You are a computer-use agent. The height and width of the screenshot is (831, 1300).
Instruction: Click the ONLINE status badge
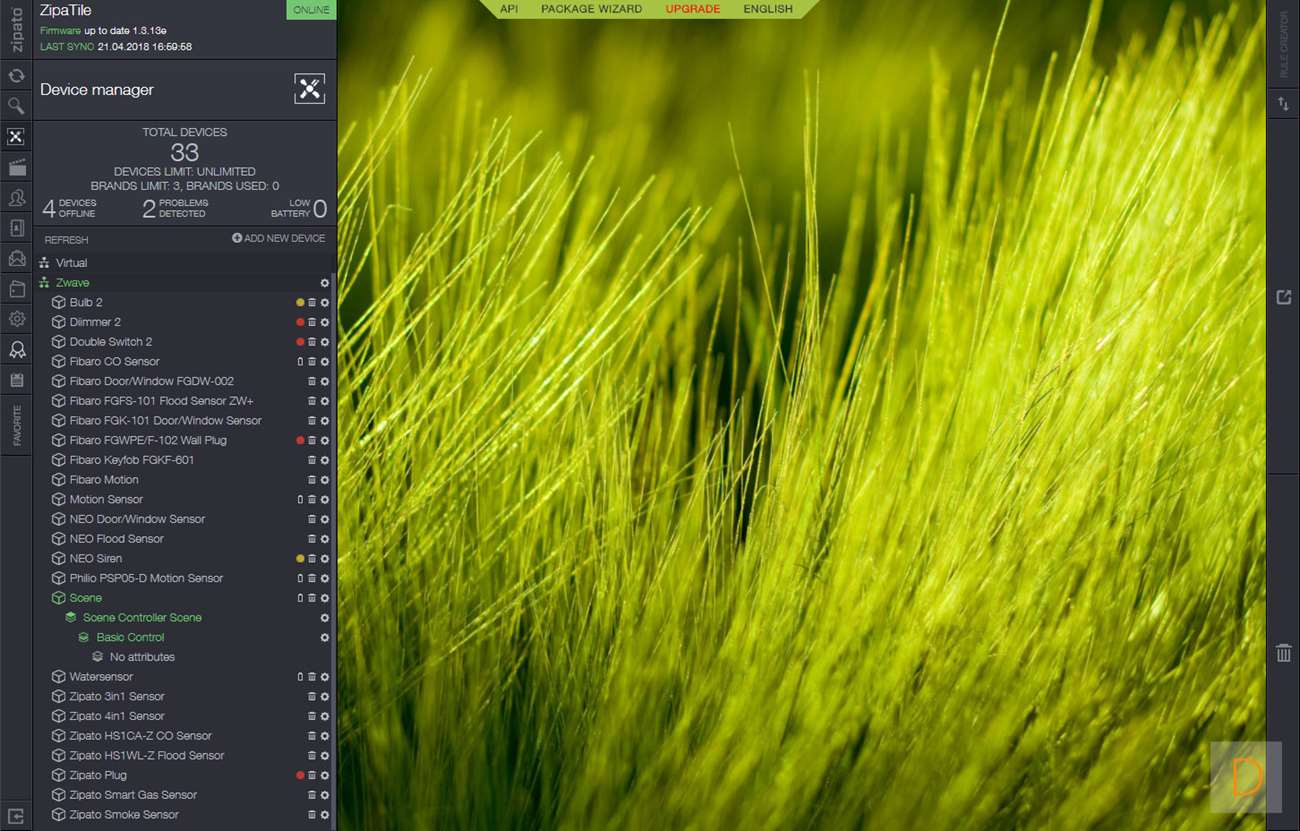(311, 10)
